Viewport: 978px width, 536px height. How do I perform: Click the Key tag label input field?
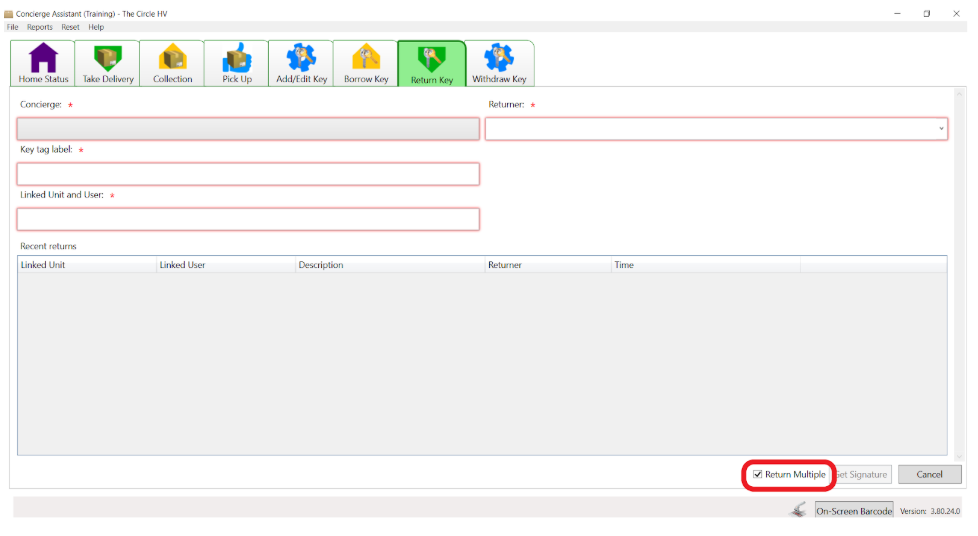pyautogui.click(x=248, y=174)
